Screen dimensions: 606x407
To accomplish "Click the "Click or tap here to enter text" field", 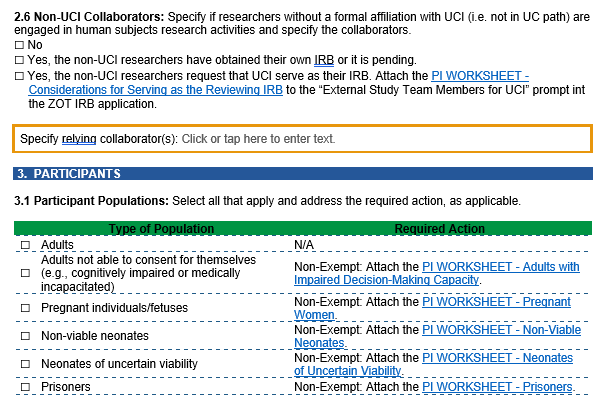I will (258, 139).
